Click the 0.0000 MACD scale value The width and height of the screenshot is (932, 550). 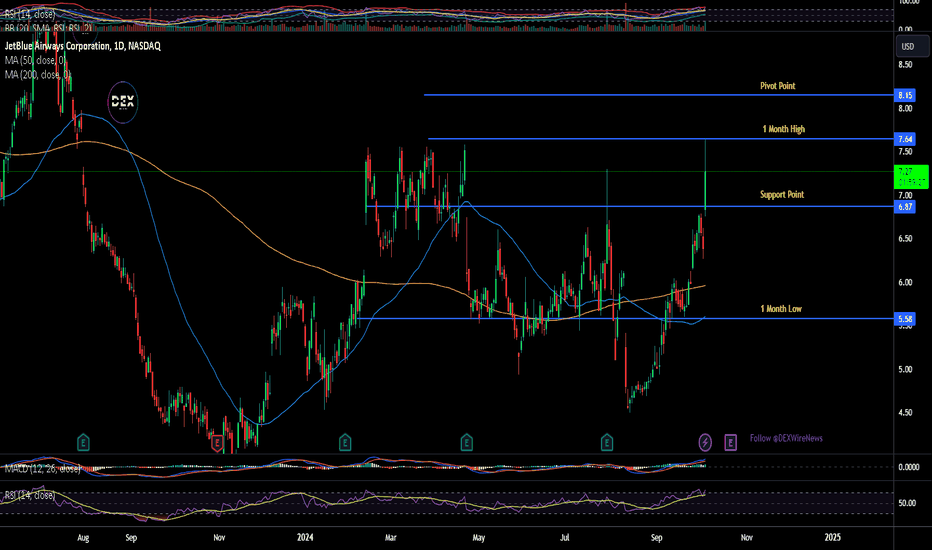tap(908, 467)
